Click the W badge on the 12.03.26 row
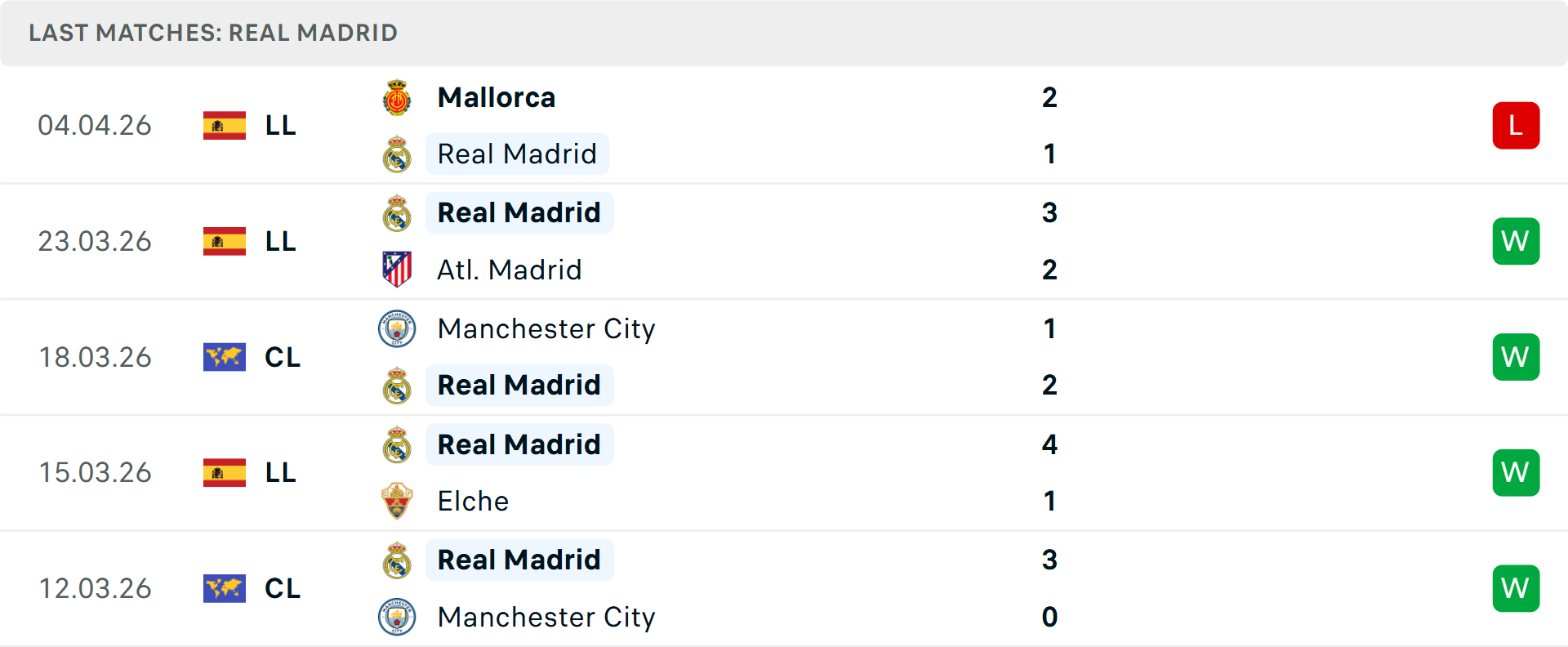Image resolution: width=1568 pixels, height=647 pixels. pyautogui.click(x=1516, y=588)
